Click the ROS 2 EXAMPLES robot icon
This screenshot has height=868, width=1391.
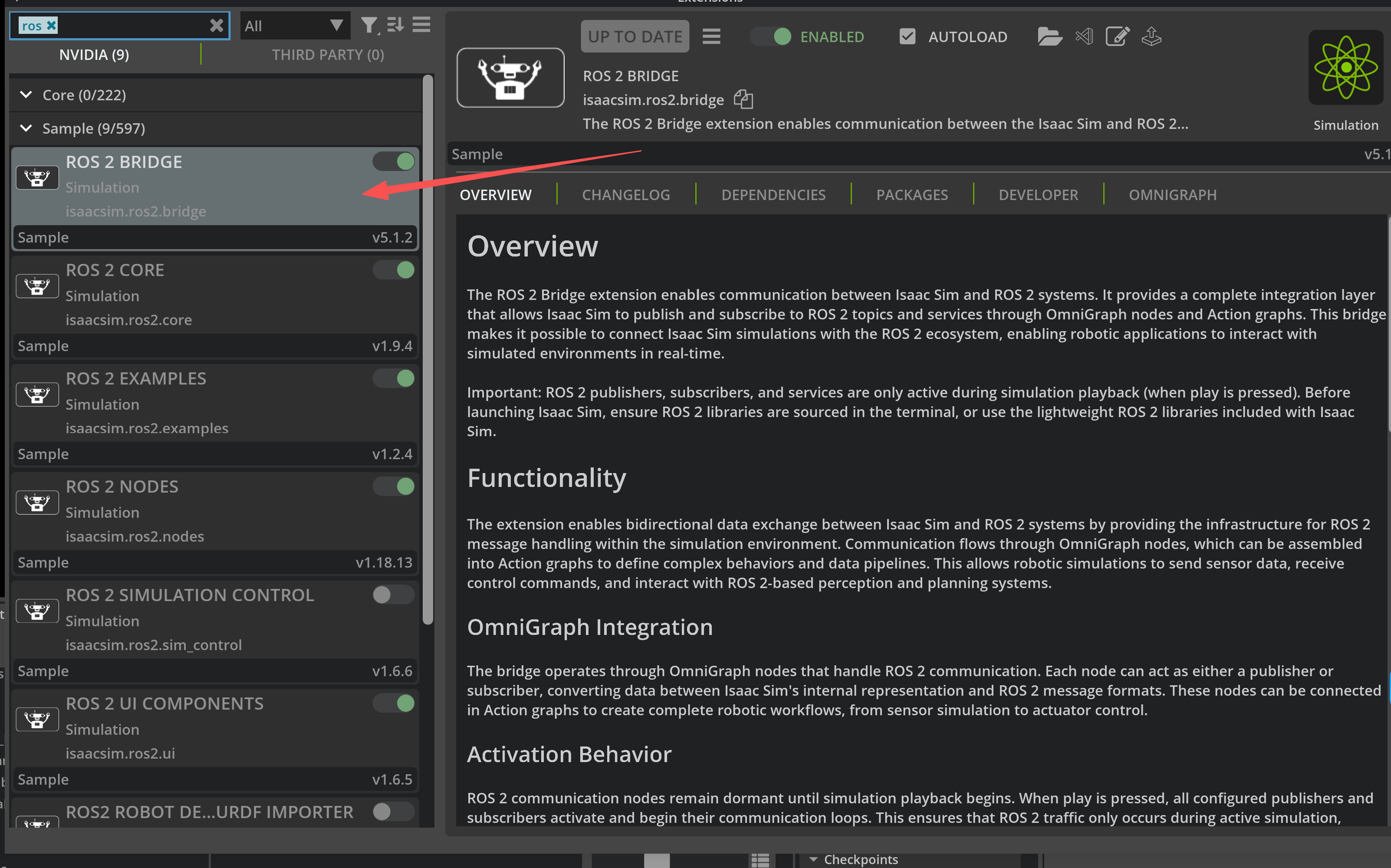coord(37,395)
